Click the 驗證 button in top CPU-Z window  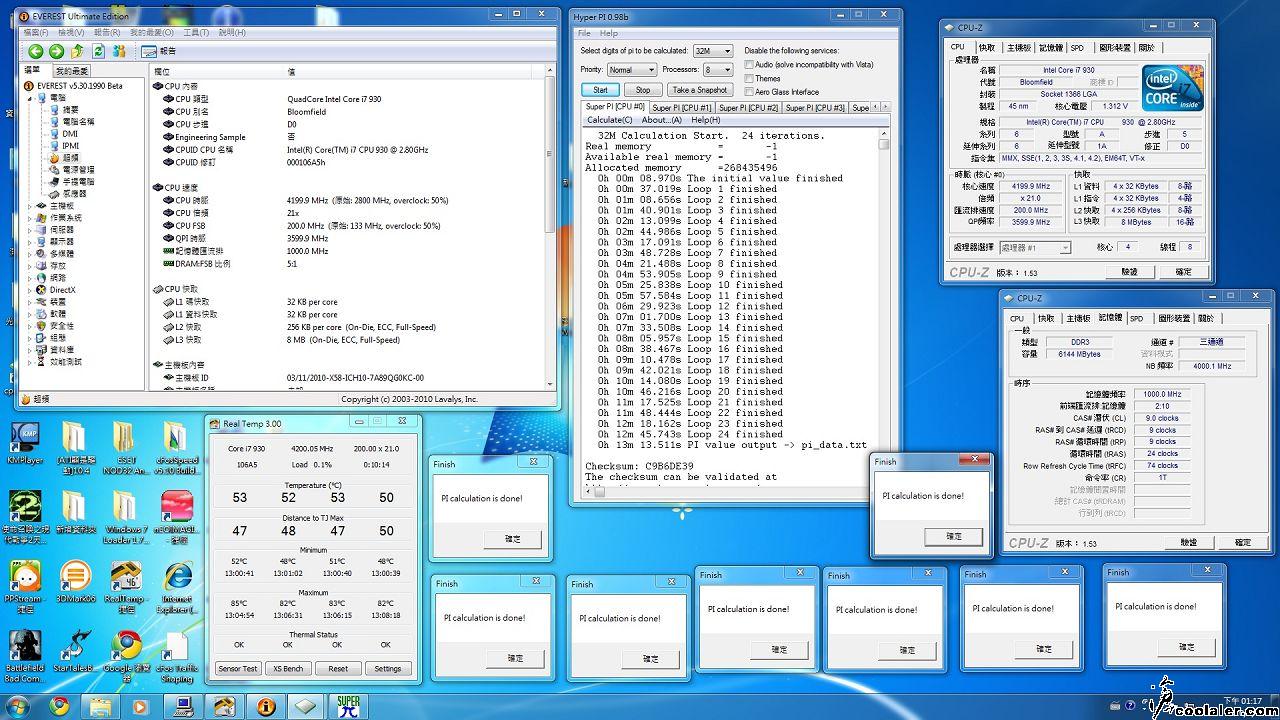pos(1130,271)
